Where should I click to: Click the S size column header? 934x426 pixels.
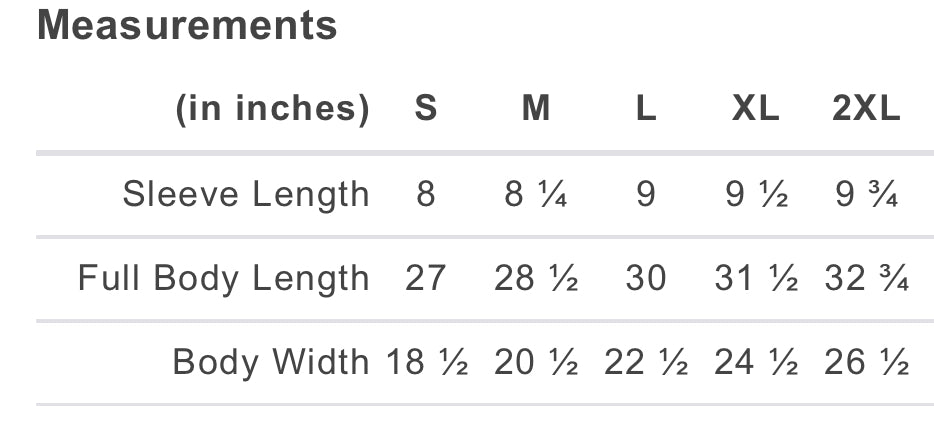point(426,109)
